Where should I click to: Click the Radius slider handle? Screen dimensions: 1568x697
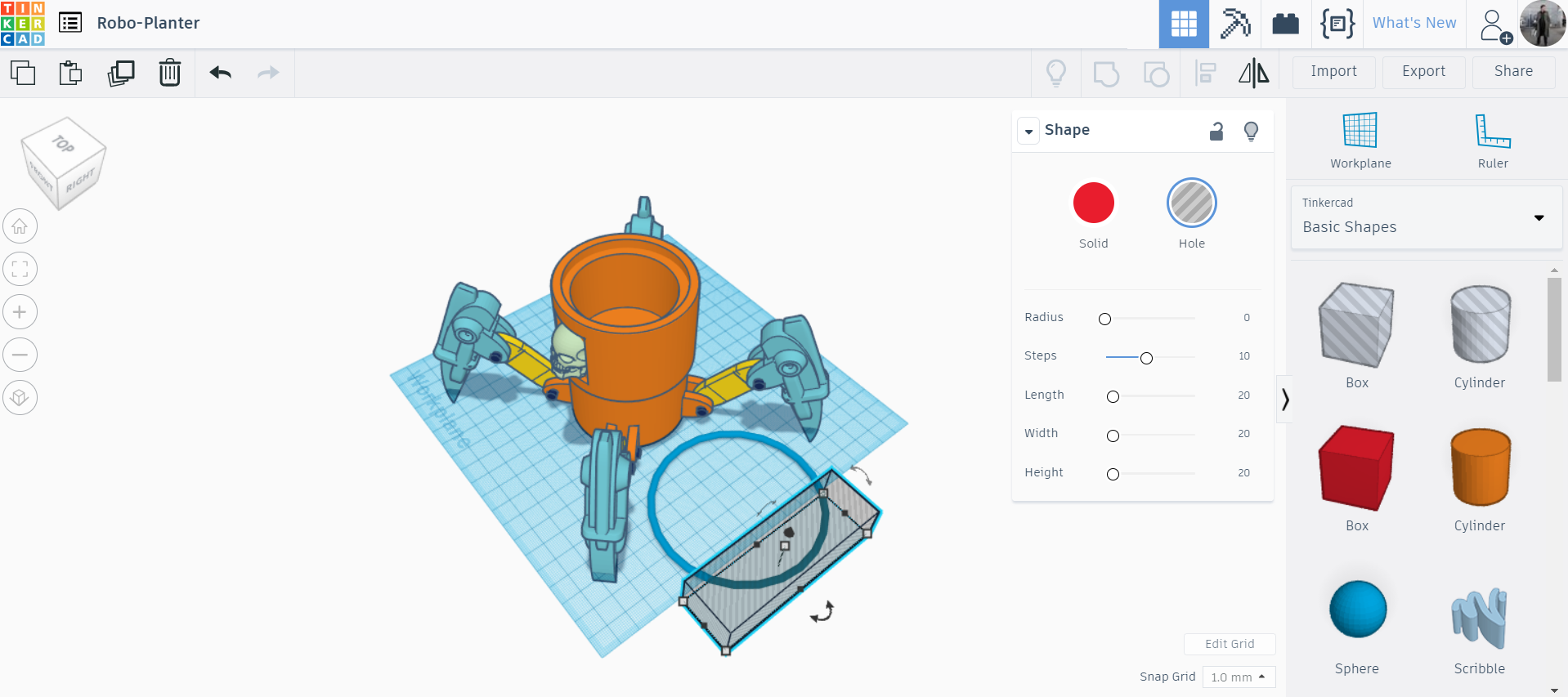click(x=1105, y=319)
